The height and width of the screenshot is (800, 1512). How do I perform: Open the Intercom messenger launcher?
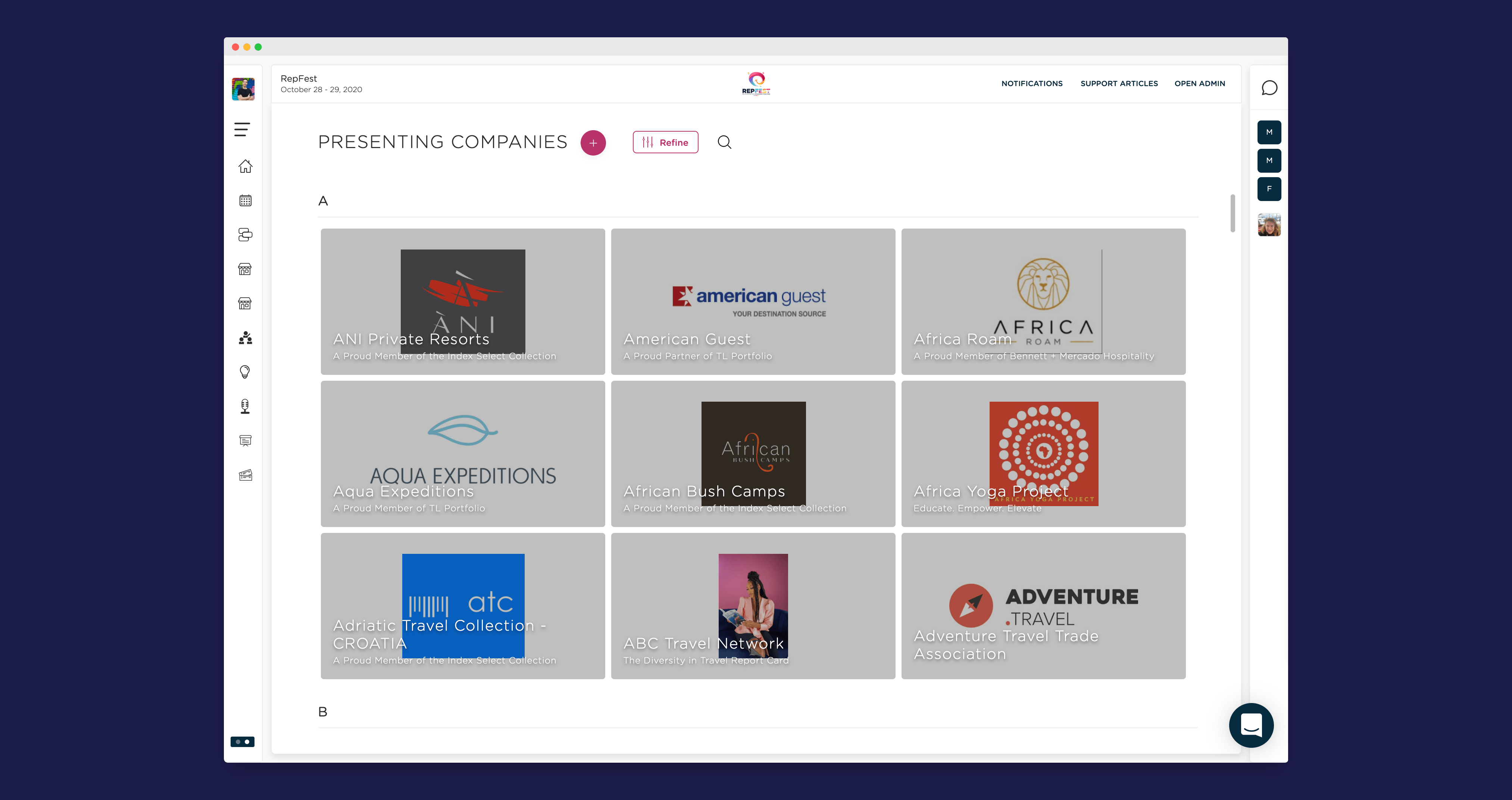pos(1251,725)
